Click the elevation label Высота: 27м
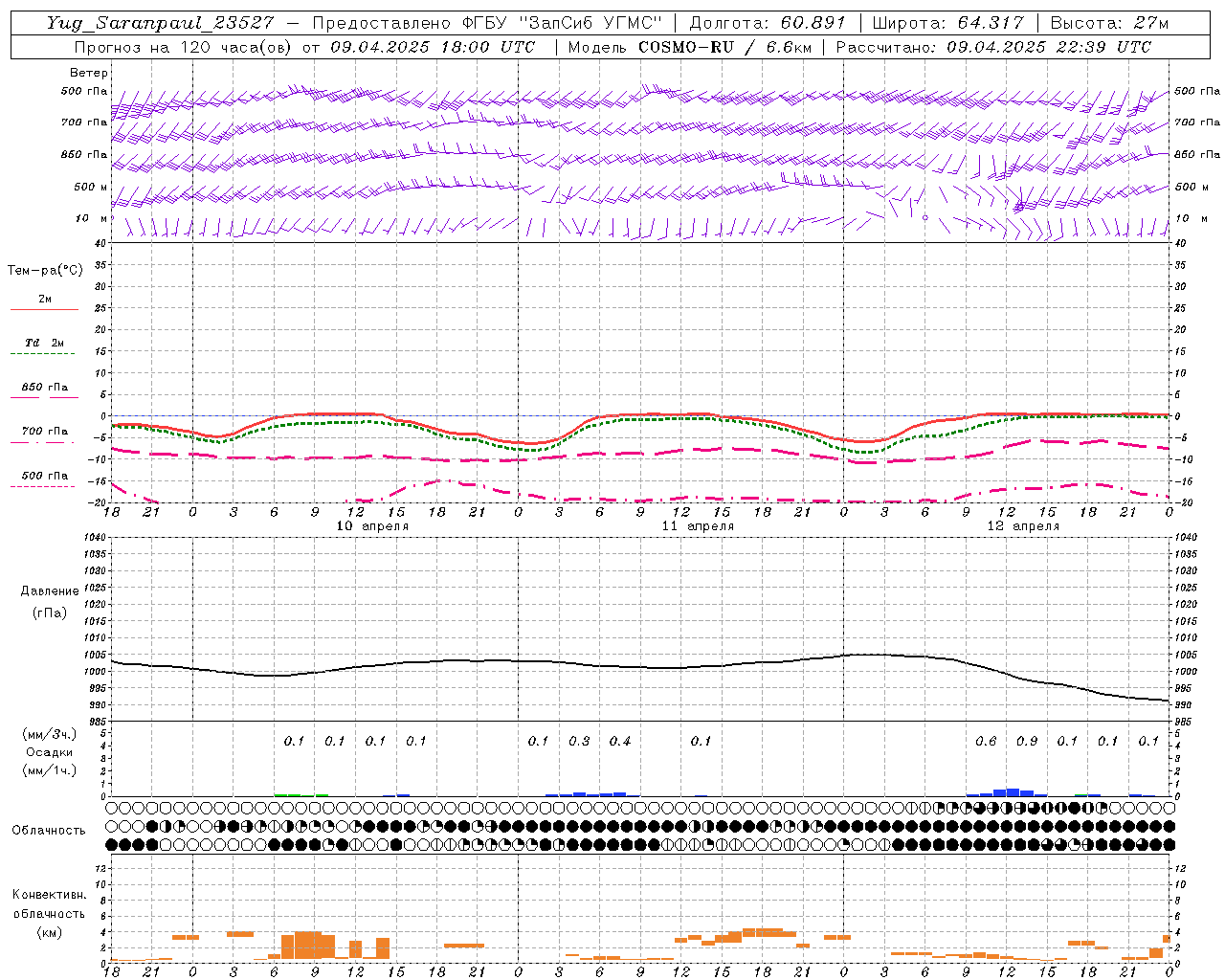Screen dimensions: 1225x980 click(x=1109, y=23)
